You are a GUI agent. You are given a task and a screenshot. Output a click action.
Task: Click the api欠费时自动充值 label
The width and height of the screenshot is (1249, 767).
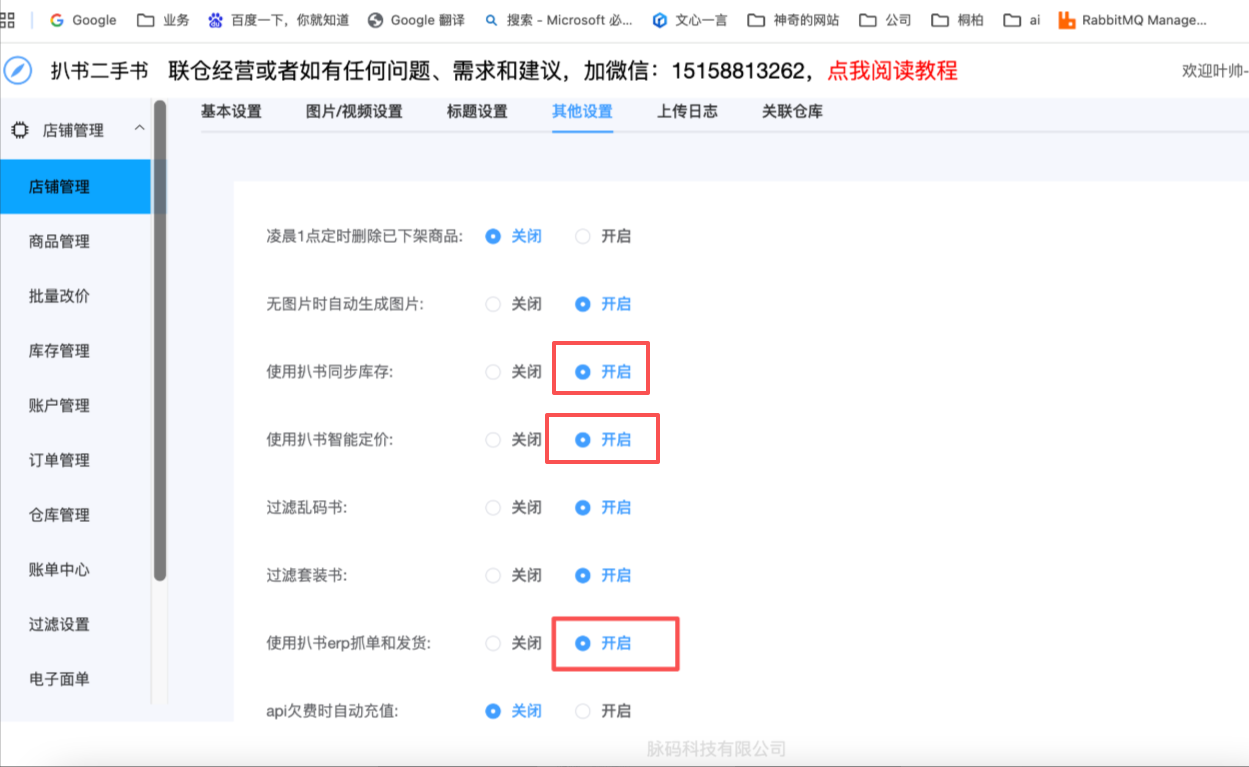pyautogui.click(x=332, y=711)
